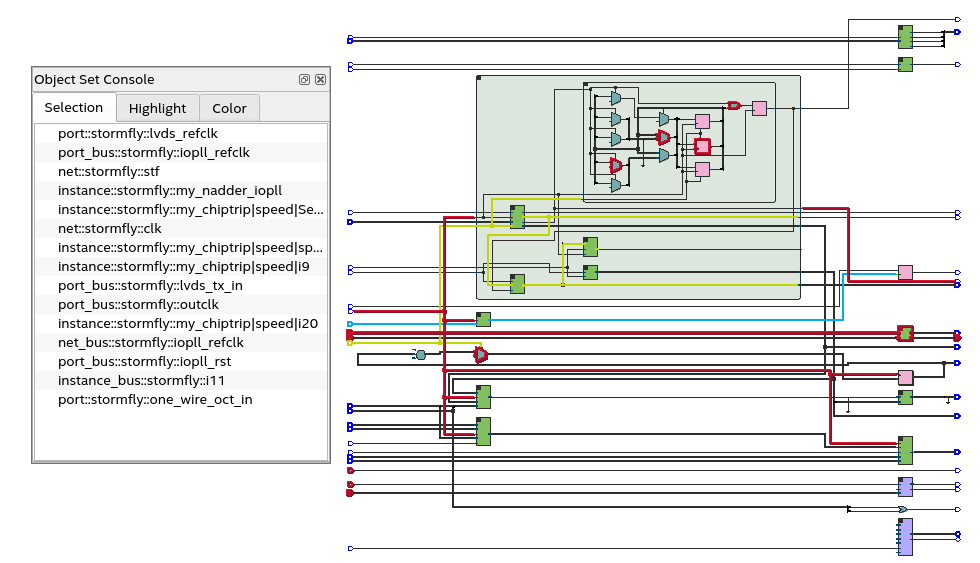Click the red-outlined pink register in the hierarchy block

pyautogui.click(x=702, y=146)
